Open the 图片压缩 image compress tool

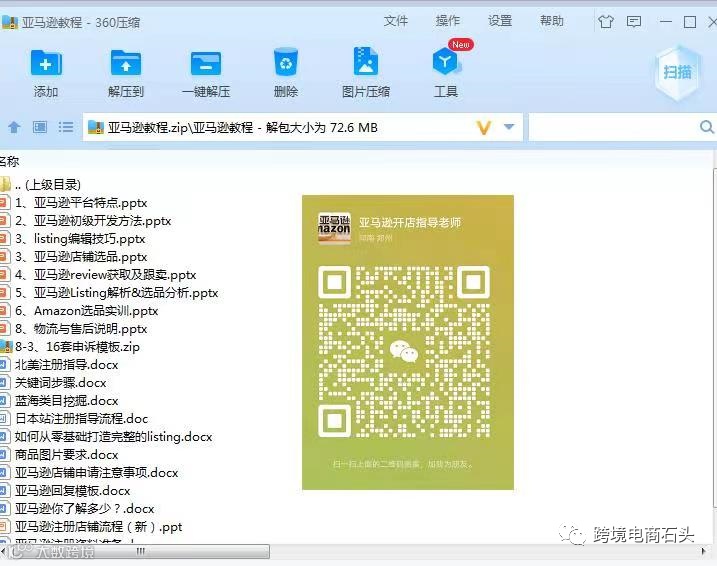click(366, 61)
